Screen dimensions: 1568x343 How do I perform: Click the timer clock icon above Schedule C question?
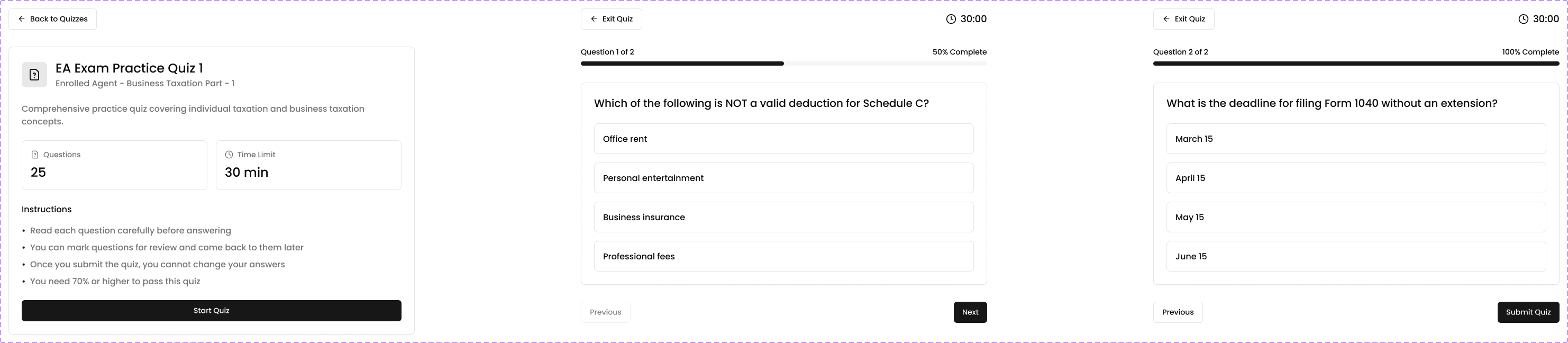951,19
